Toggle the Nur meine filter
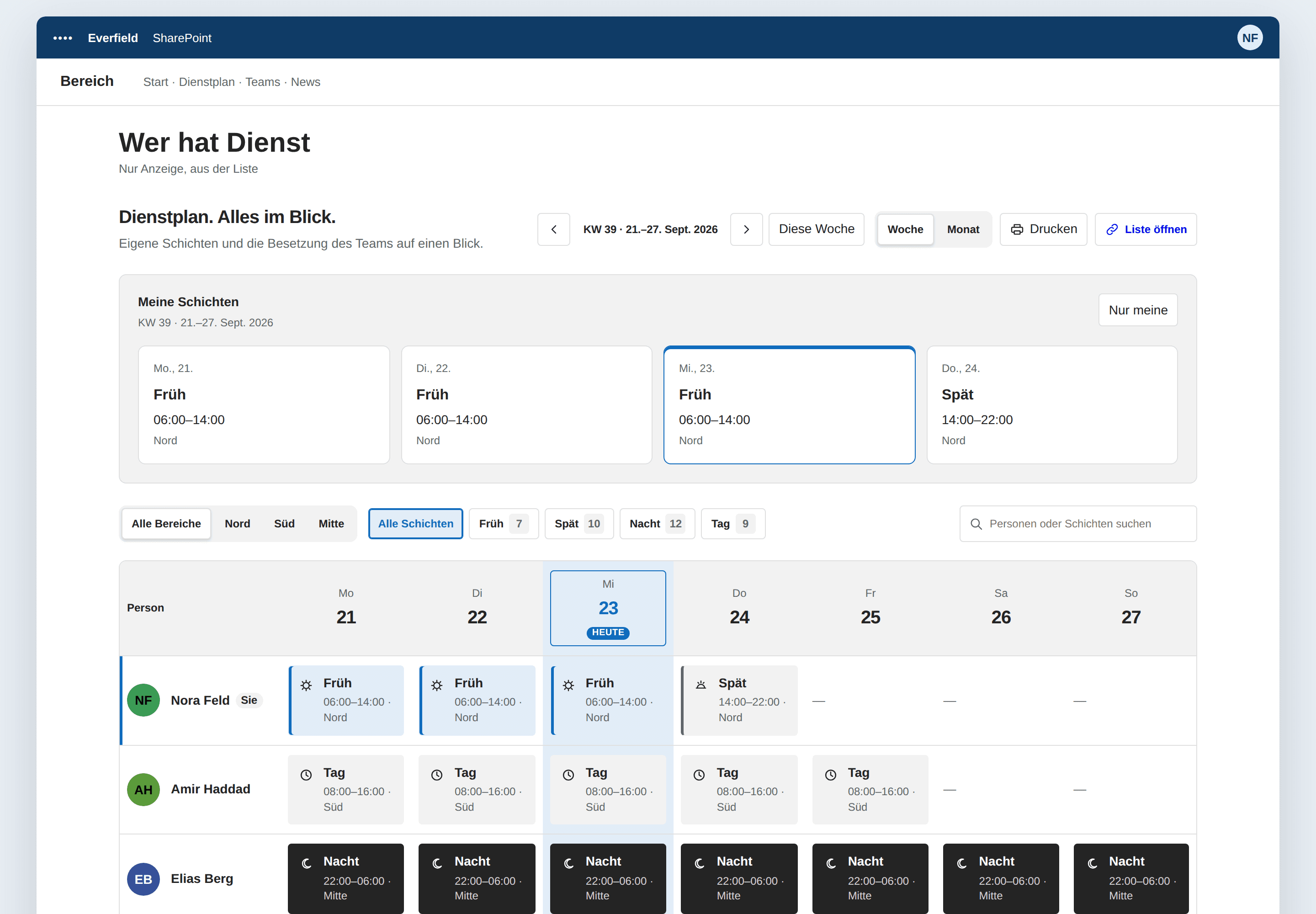Screen dimensions: 1316x914 click(1137, 310)
